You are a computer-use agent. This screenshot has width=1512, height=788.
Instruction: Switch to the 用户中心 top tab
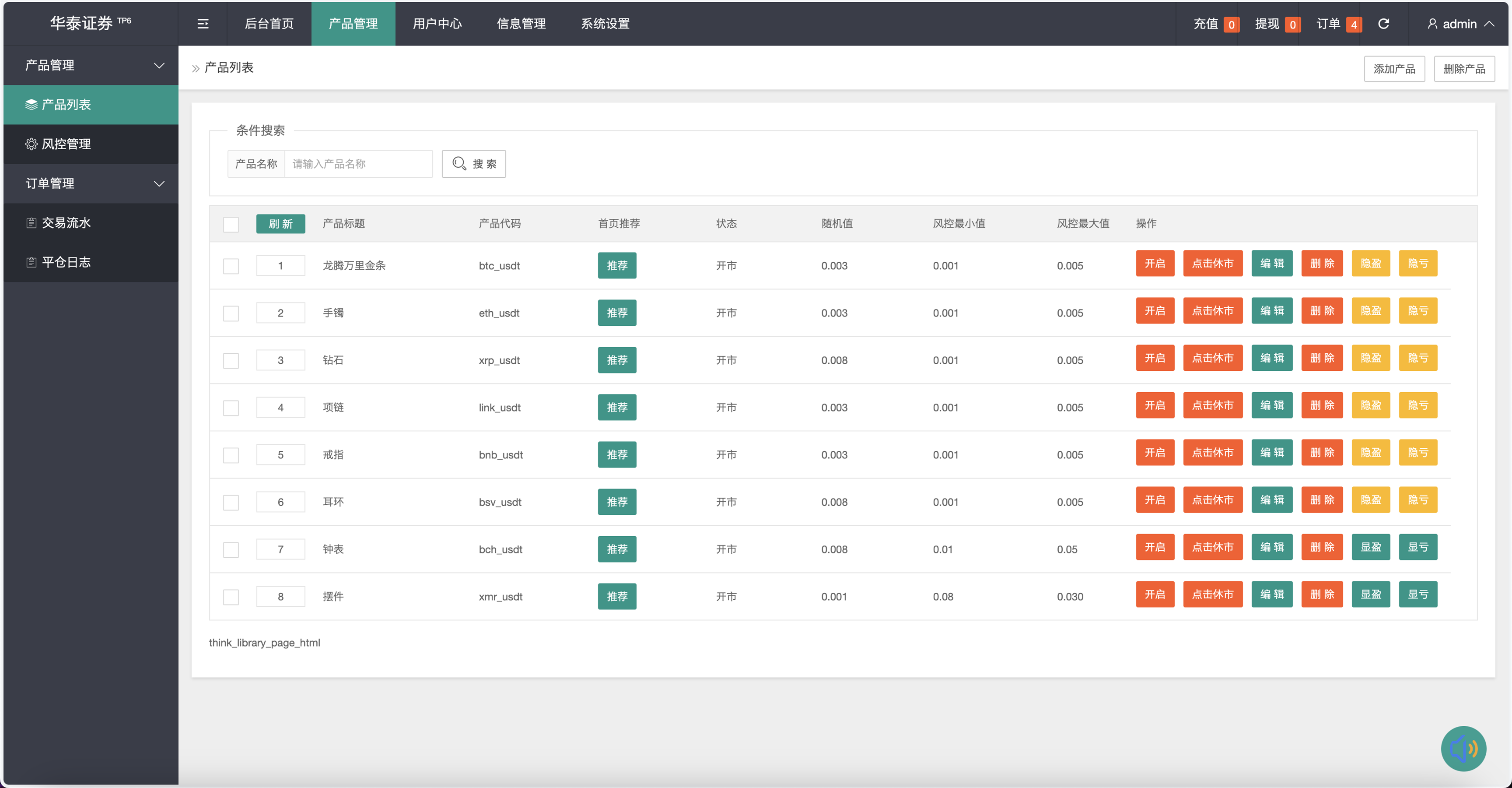437,24
